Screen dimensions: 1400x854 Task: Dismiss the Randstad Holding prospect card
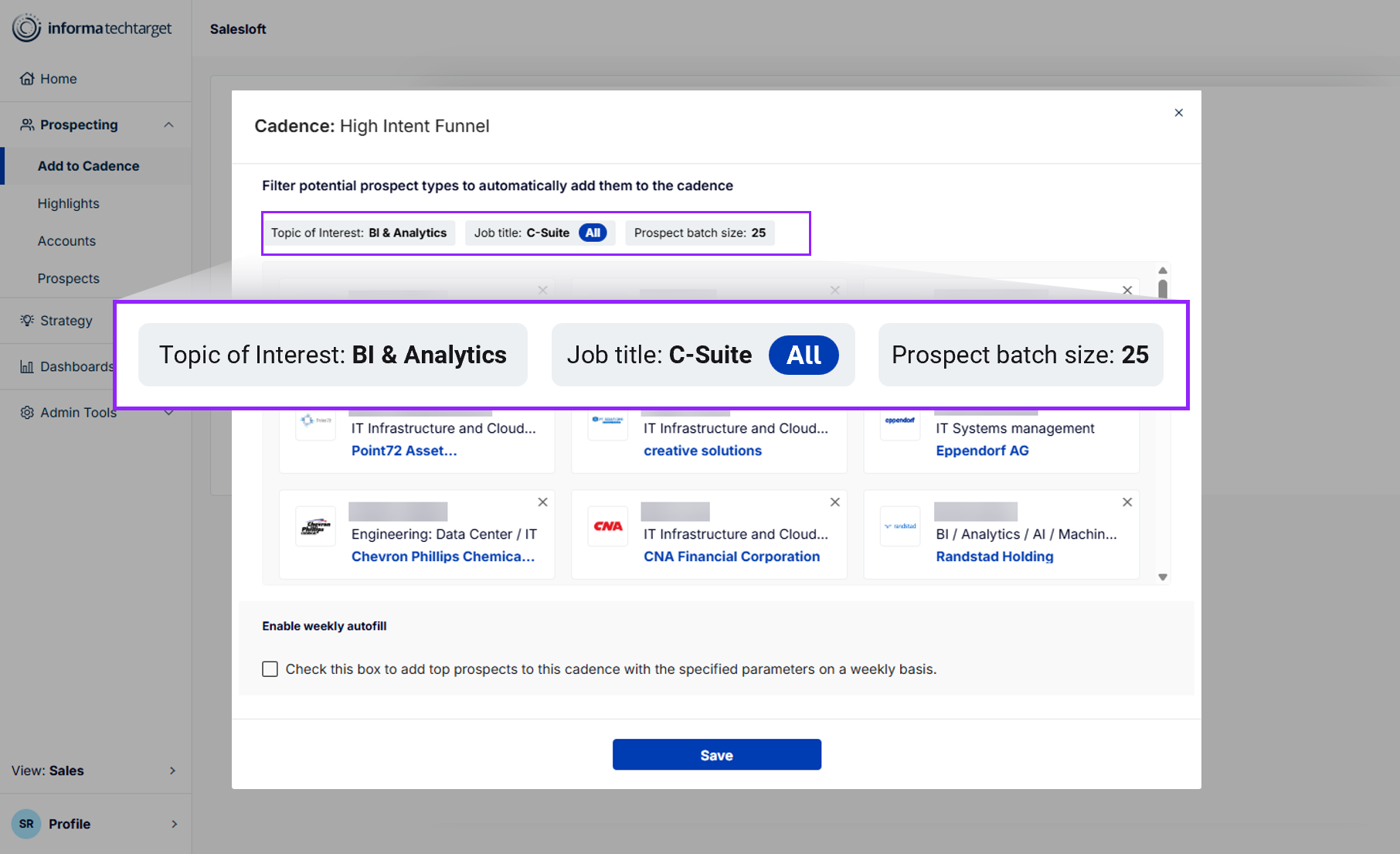(x=1127, y=502)
